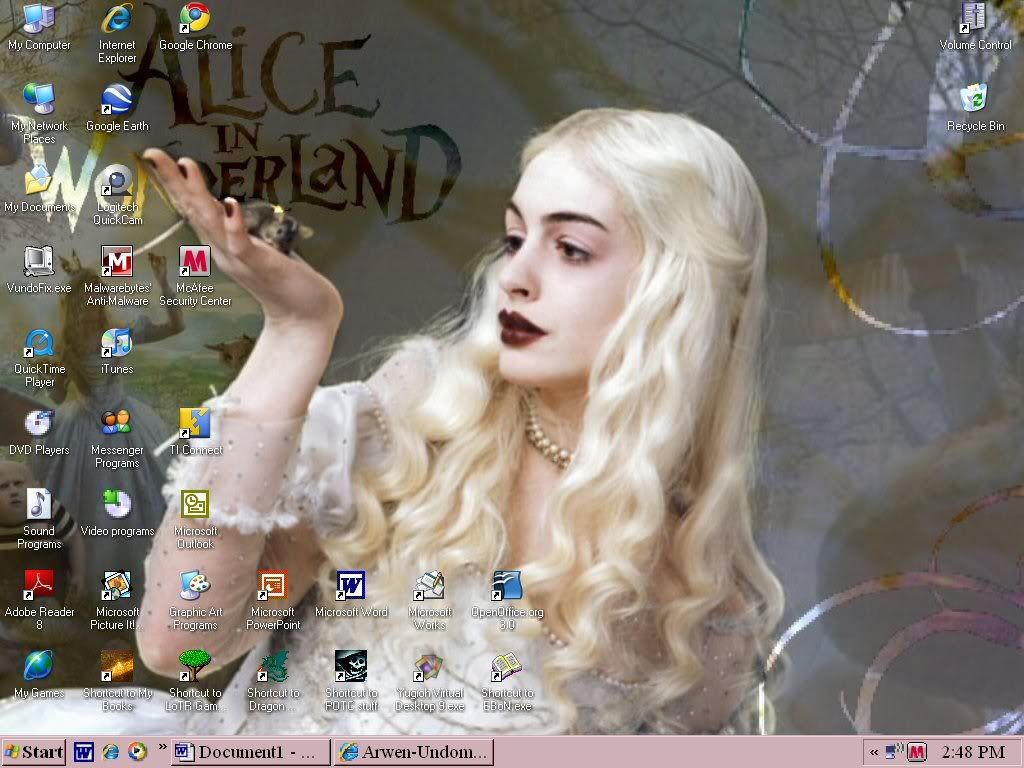Image resolution: width=1024 pixels, height=768 pixels.
Task: Open Shortcut to My Books
Action: click(117, 682)
